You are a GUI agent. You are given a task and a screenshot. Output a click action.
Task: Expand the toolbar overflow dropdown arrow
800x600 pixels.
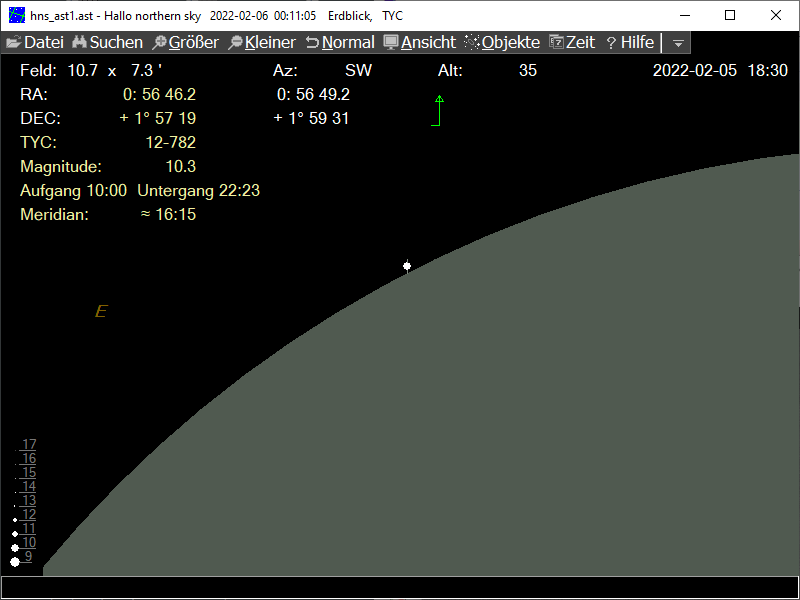(678, 43)
